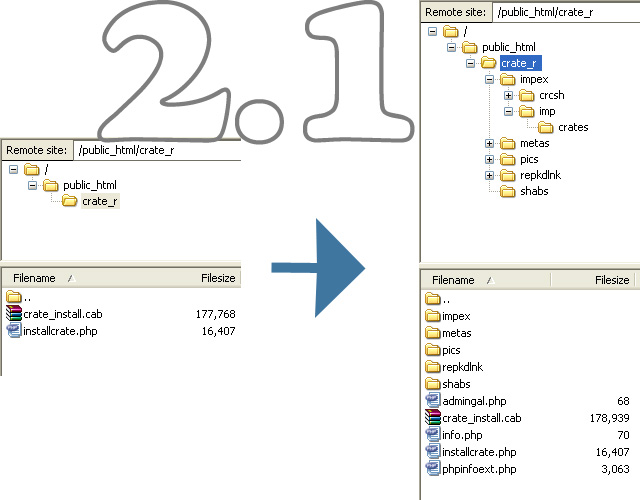
Task: Collapse the public_html node in left tree
Action: [x=32, y=185]
